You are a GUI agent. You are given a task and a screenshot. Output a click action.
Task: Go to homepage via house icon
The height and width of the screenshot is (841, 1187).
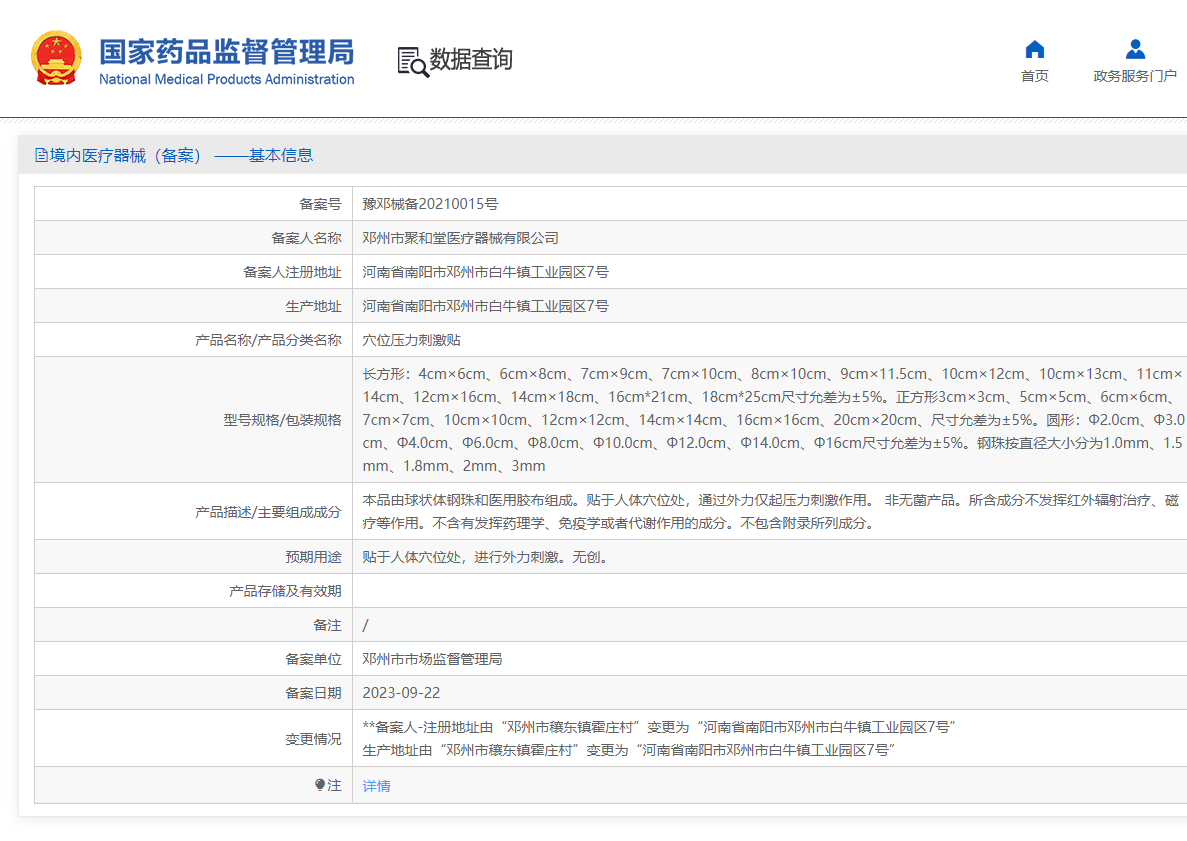point(1034,50)
